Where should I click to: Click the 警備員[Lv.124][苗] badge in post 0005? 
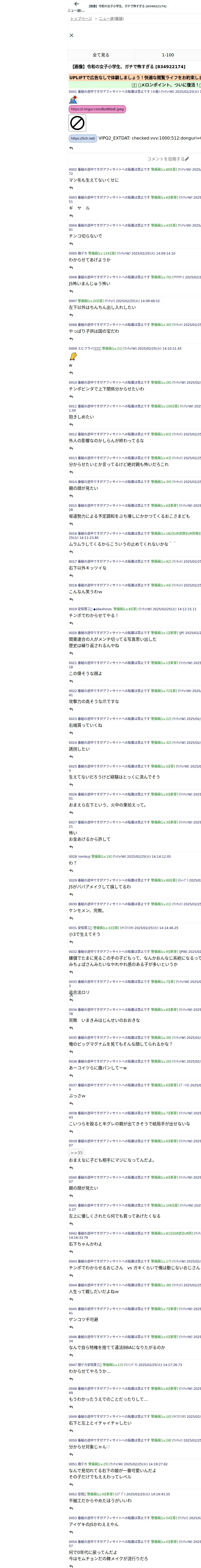click(102, 253)
